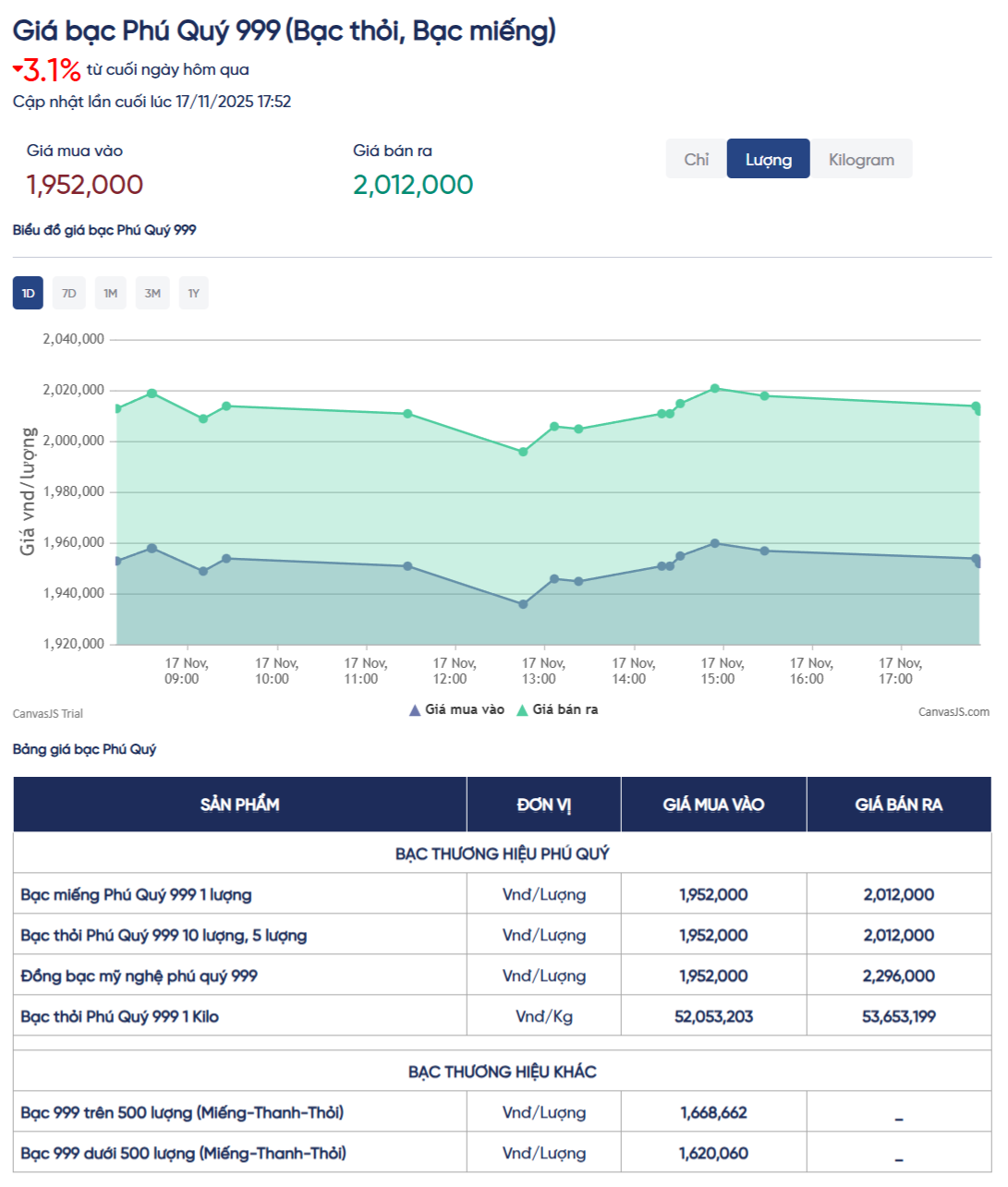Show the 1M chart range
The height and width of the screenshot is (1187, 1008).
tap(111, 294)
